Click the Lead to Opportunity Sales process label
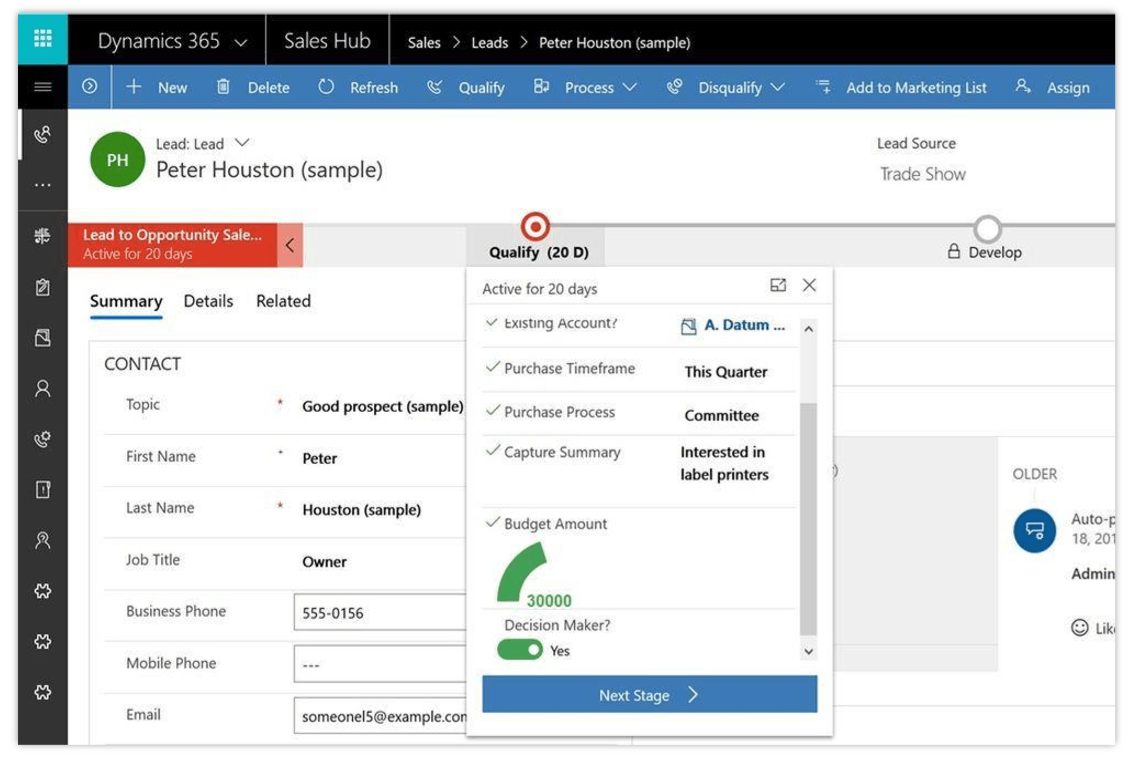Screen dimensions: 1141x760 click(172, 245)
